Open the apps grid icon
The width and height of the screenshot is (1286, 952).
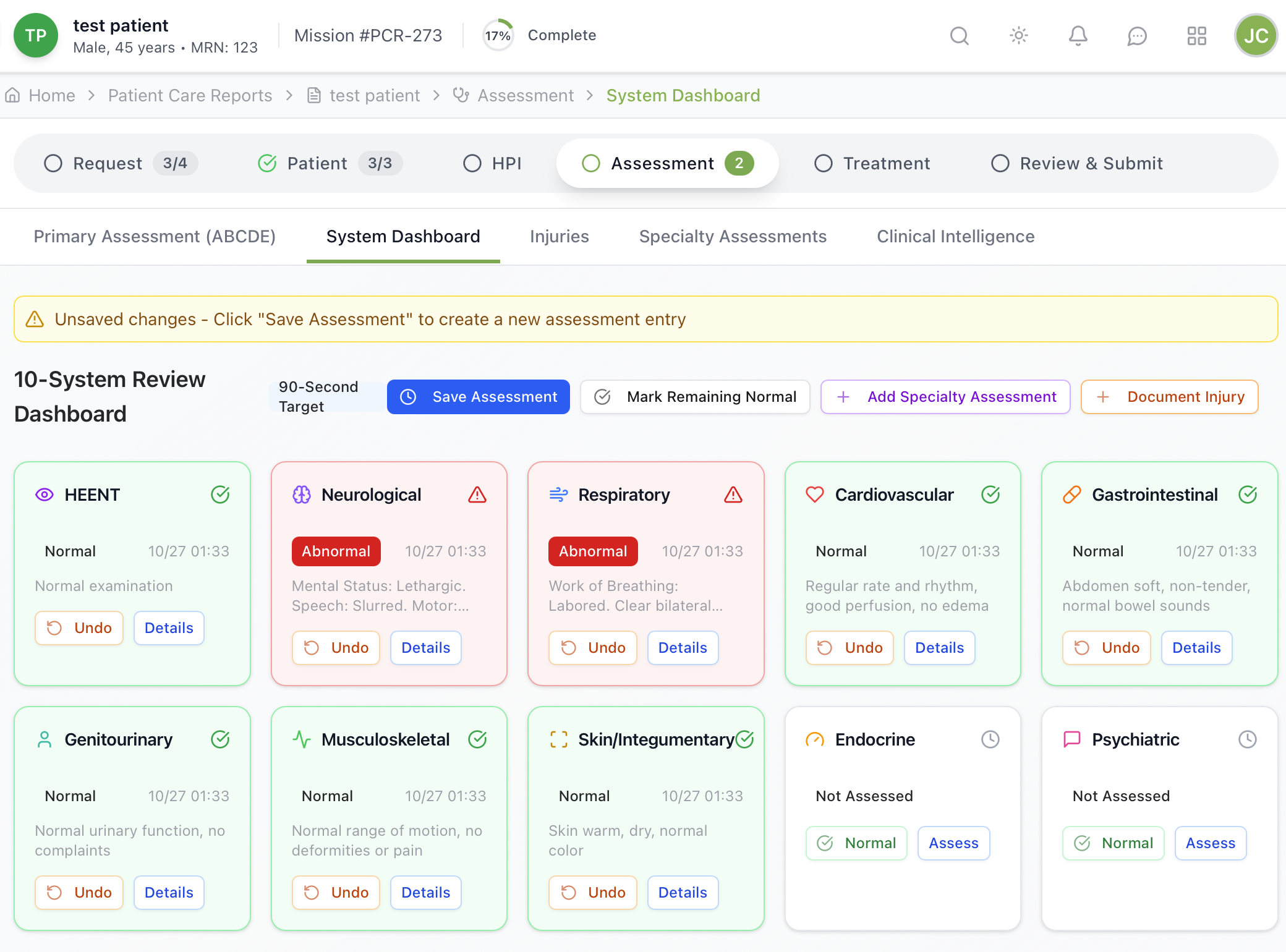pos(1196,36)
